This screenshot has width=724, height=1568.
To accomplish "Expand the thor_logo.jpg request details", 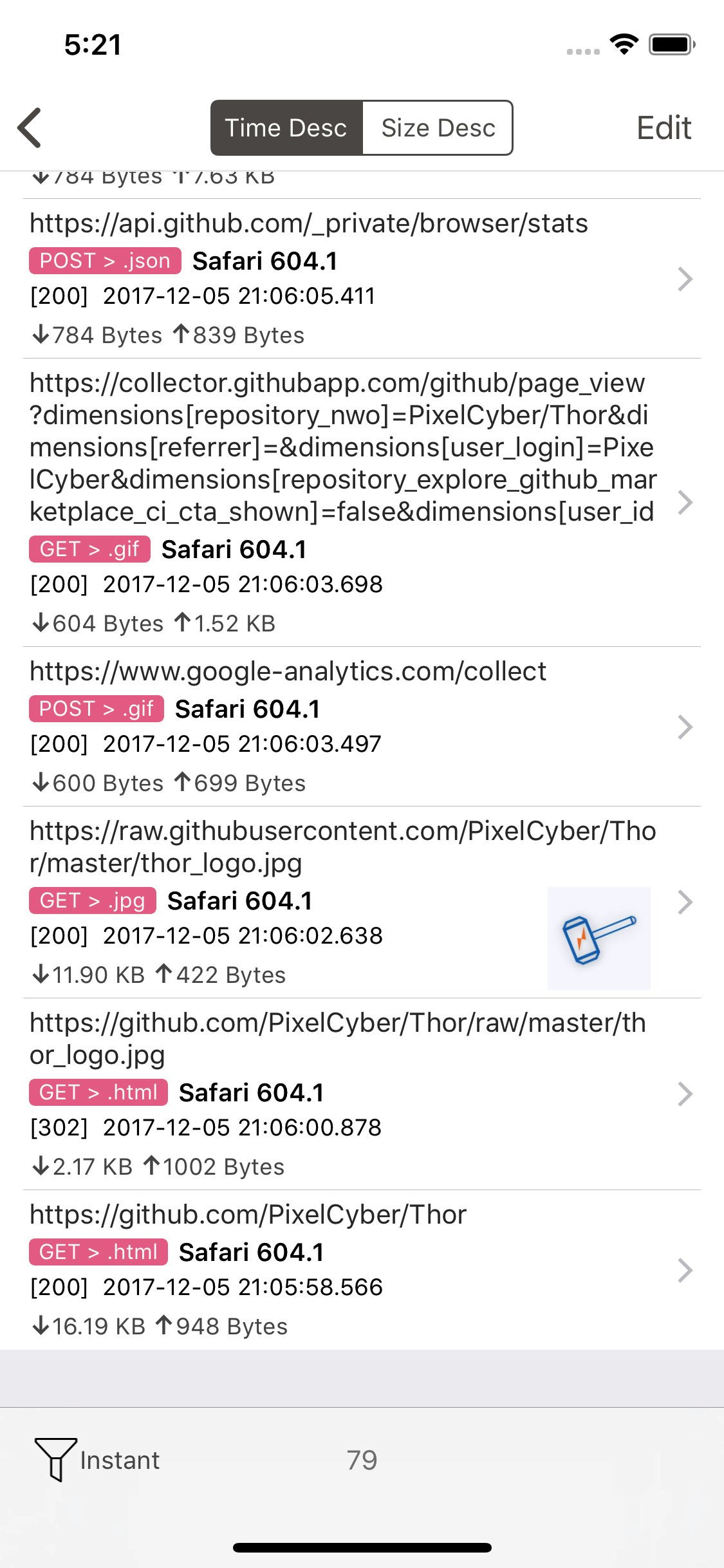I will click(685, 902).
